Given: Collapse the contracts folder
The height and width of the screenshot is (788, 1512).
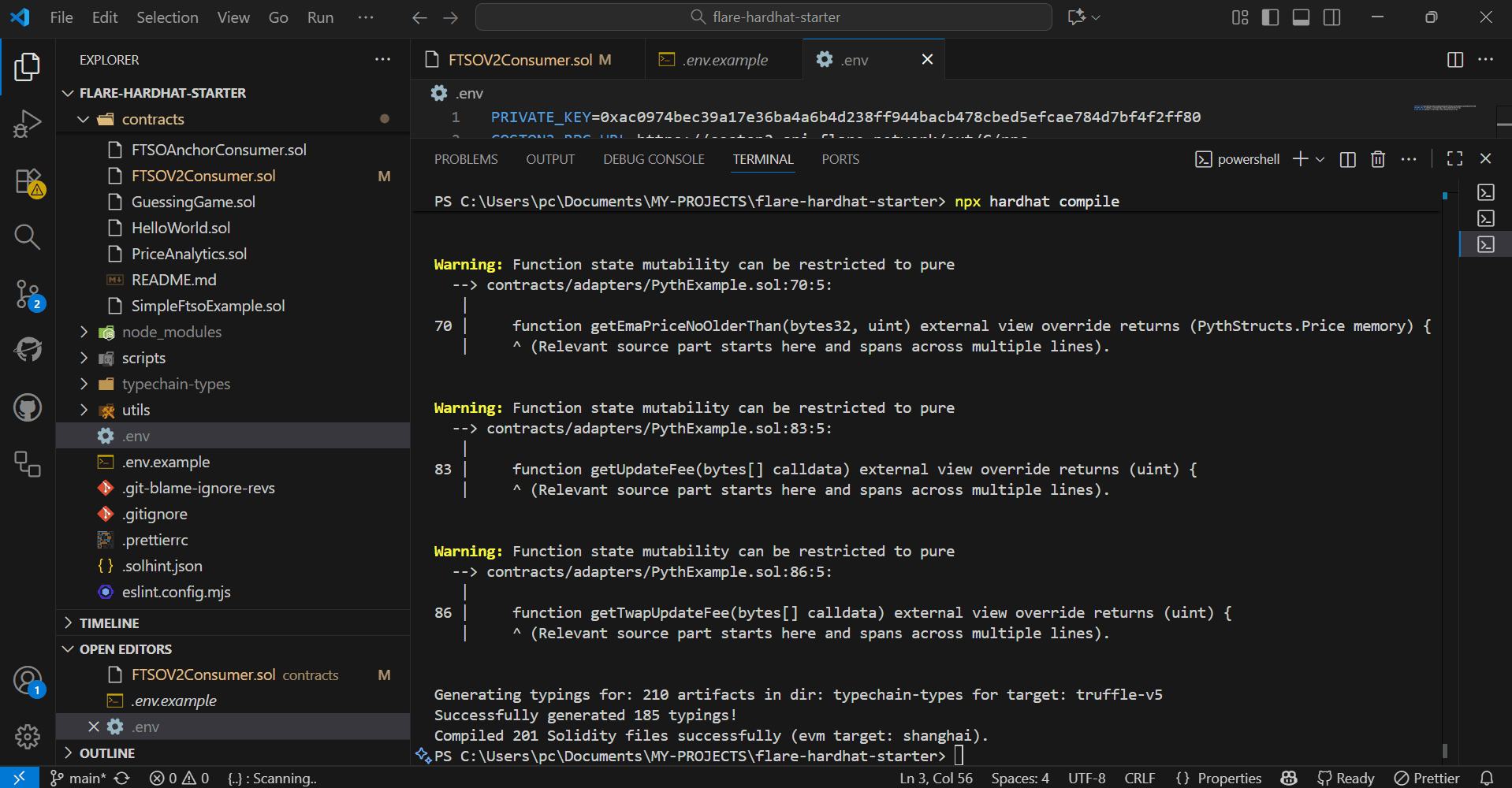Looking at the screenshot, I should click(84, 119).
